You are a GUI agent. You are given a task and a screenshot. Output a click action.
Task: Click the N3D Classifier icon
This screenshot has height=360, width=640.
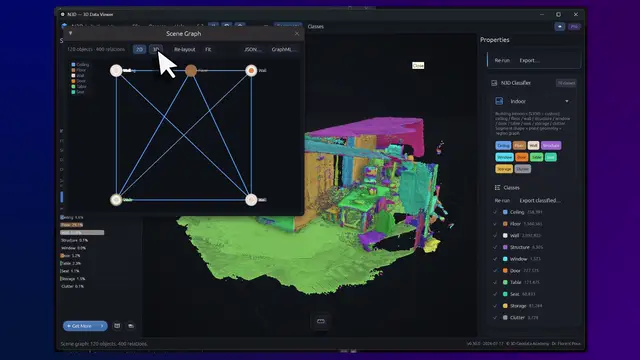click(494, 83)
